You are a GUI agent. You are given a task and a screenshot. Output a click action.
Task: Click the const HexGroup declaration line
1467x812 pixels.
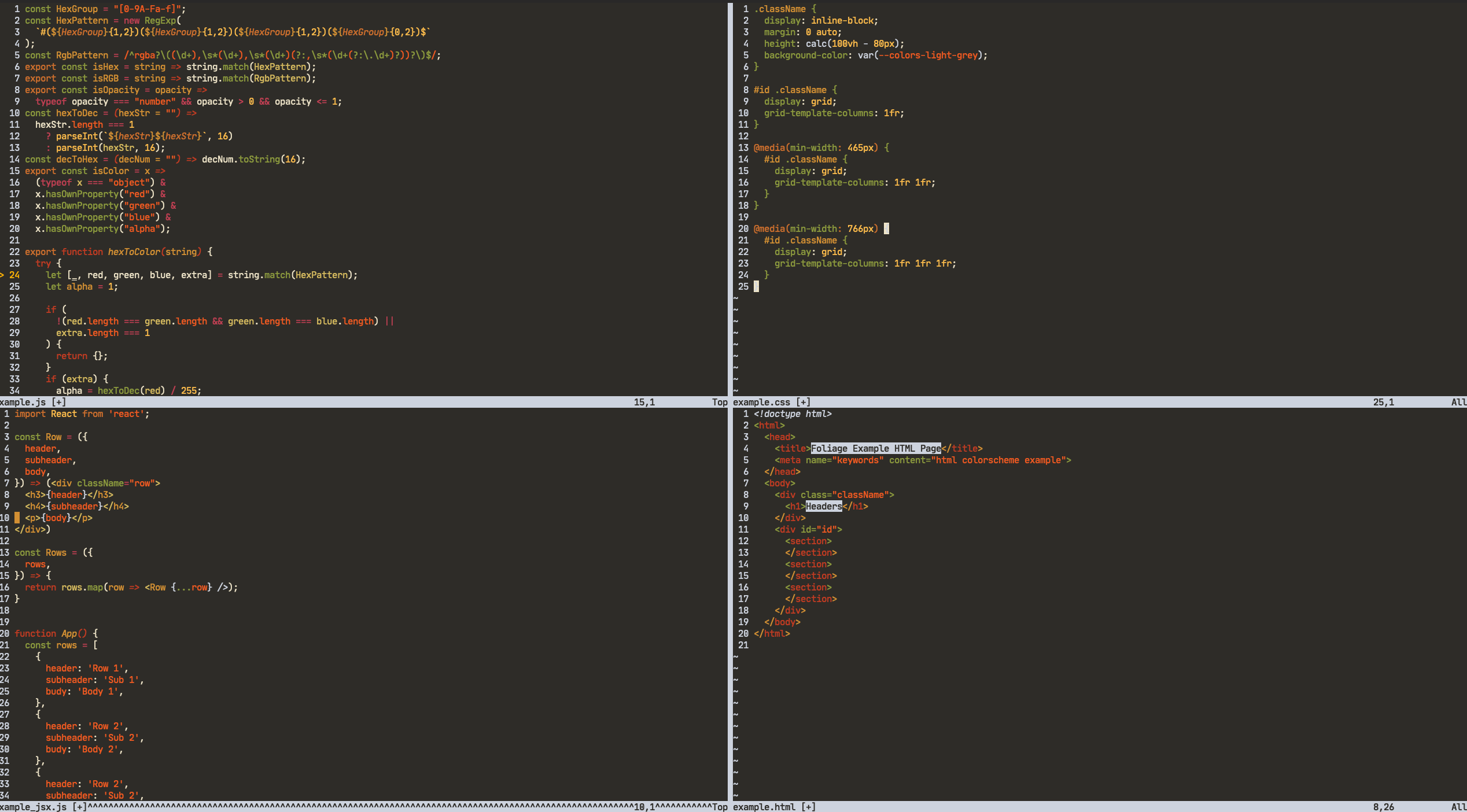pos(105,9)
